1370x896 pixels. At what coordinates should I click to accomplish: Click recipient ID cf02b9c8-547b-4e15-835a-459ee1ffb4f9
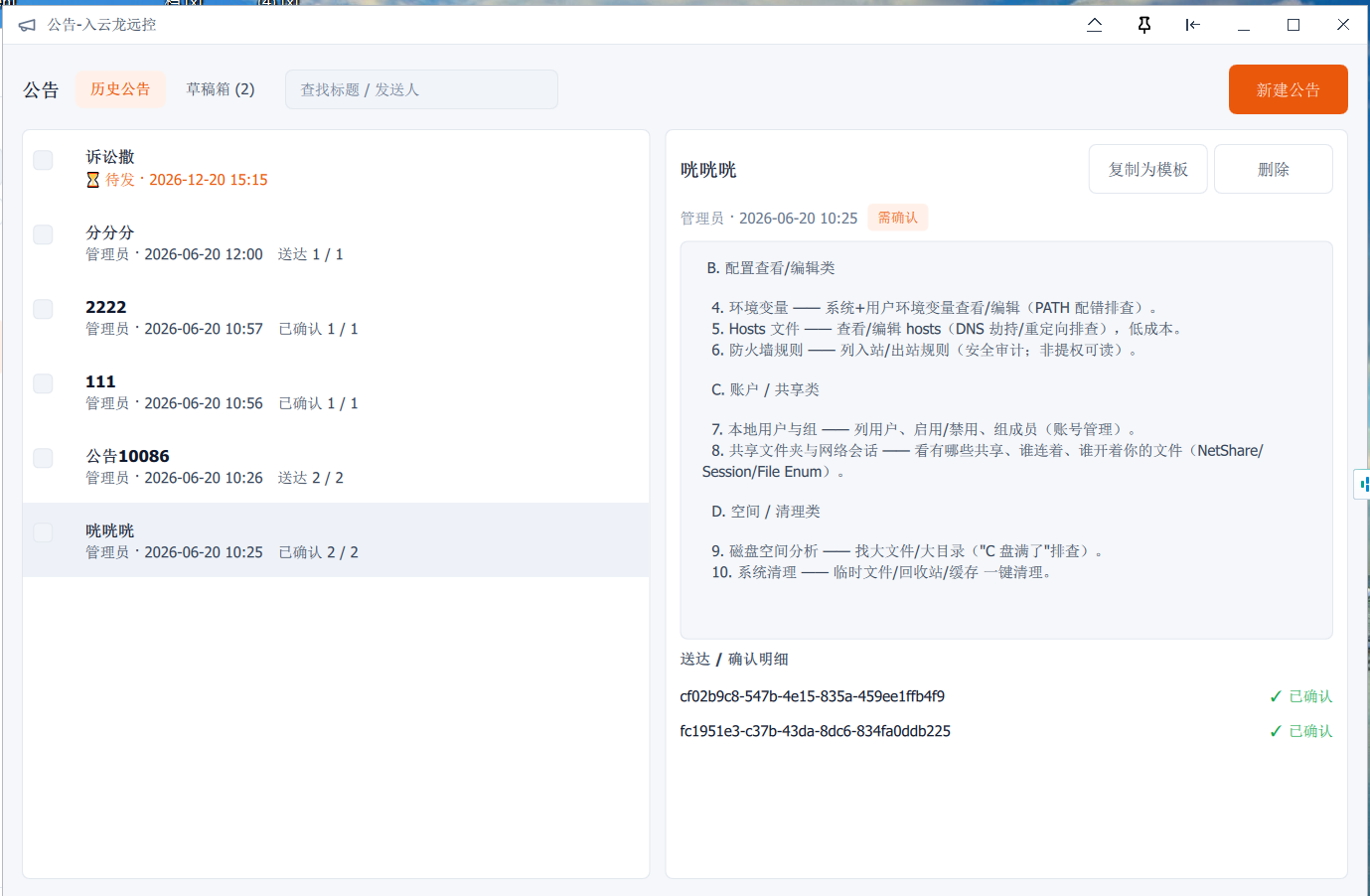point(813,696)
